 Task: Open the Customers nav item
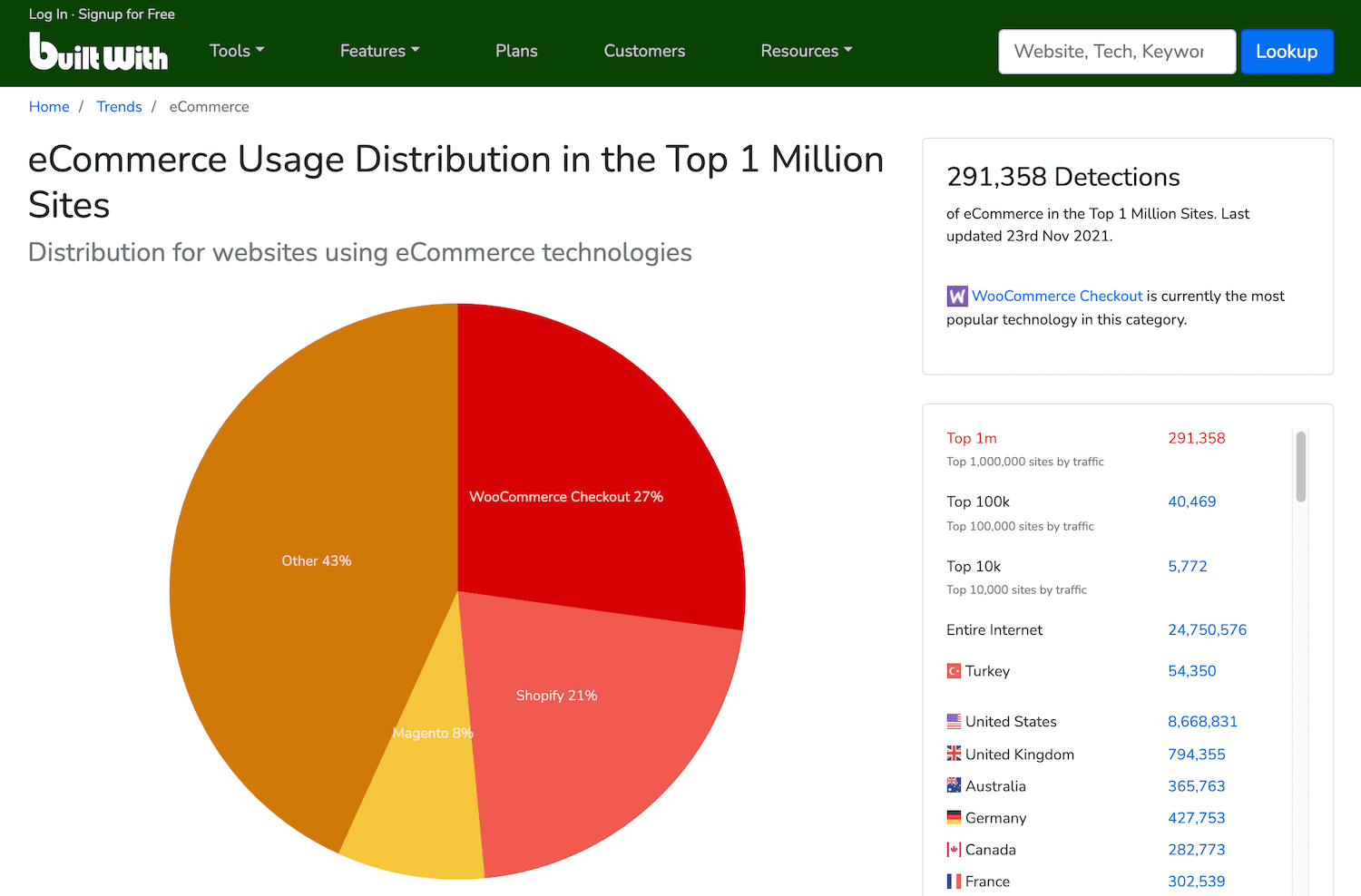[644, 51]
